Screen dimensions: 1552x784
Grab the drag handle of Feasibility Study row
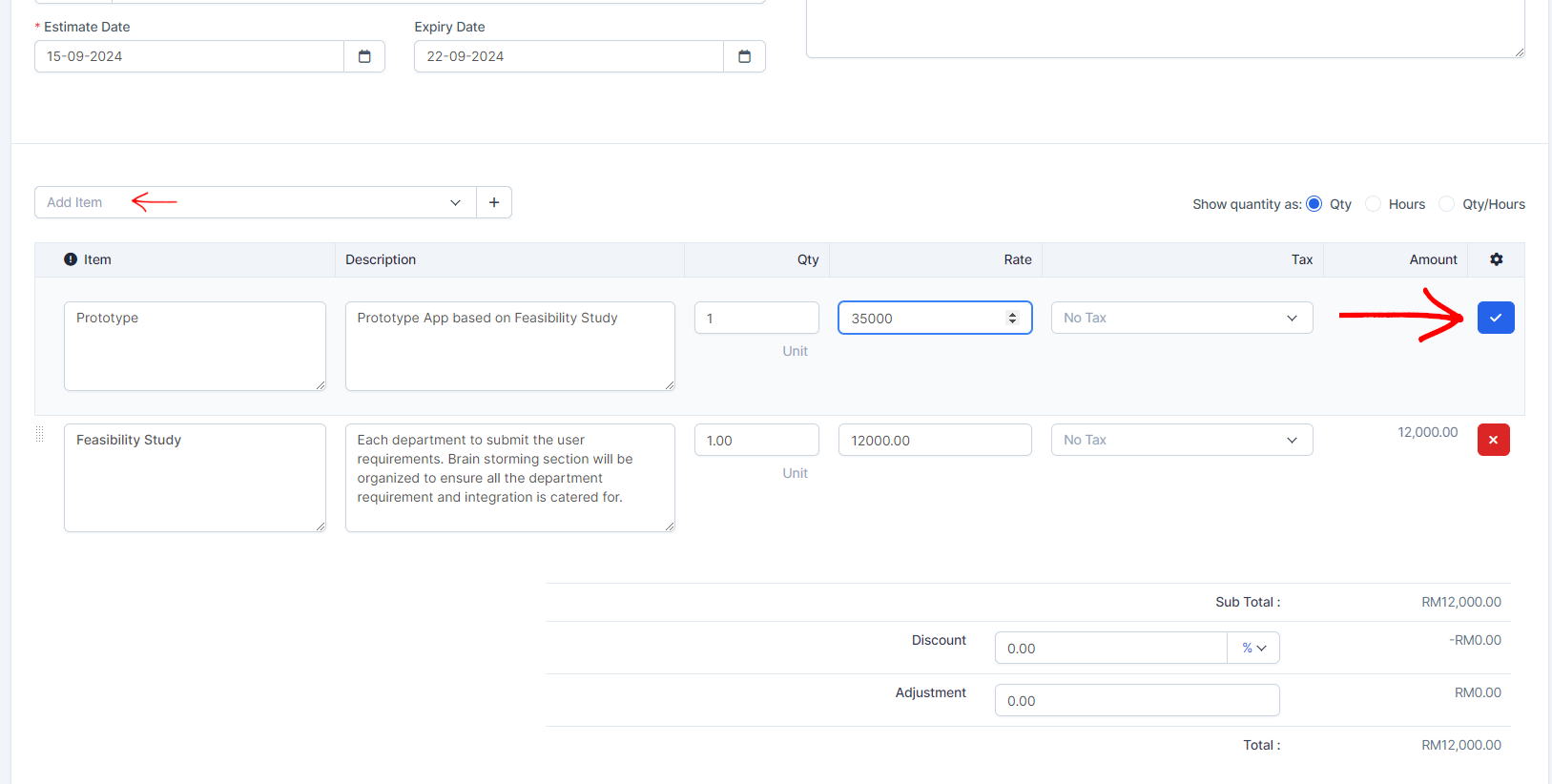pyautogui.click(x=40, y=435)
